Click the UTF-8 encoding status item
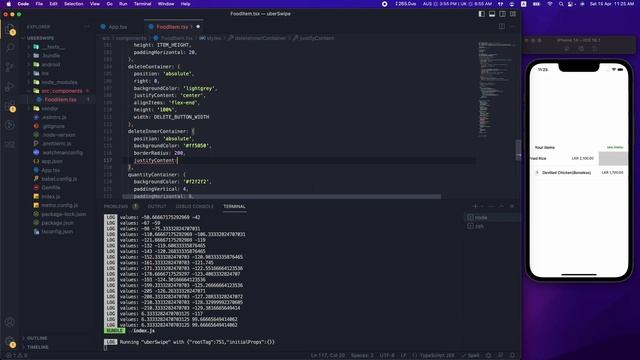Image resolution: width=640 pixels, height=360 pixels. pyautogui.click(x=387, y=356)
